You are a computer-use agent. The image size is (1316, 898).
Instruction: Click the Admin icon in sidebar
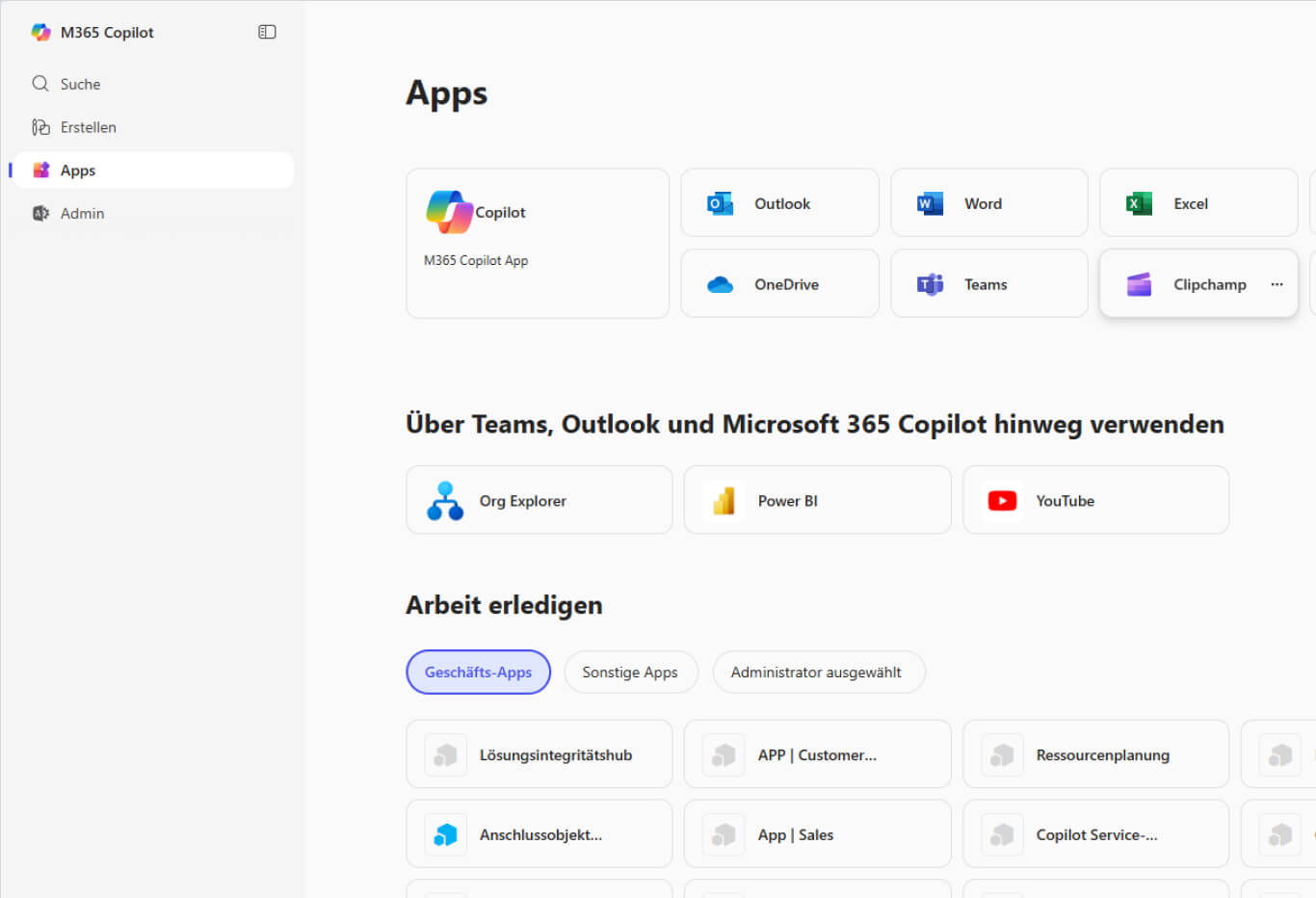(x=40, y=213)
